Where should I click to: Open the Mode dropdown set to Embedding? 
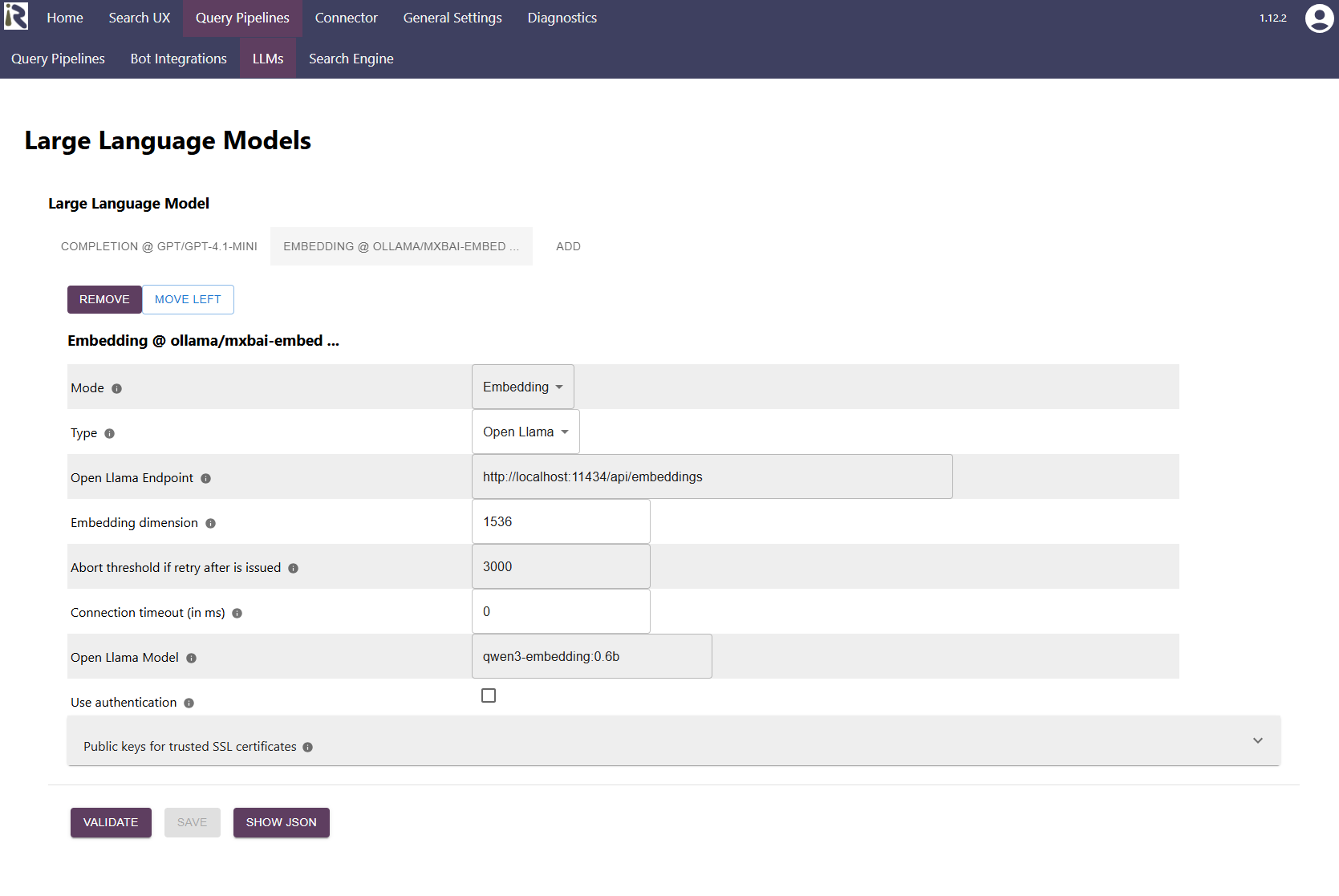pyautogui.click(x=523, y=387)
